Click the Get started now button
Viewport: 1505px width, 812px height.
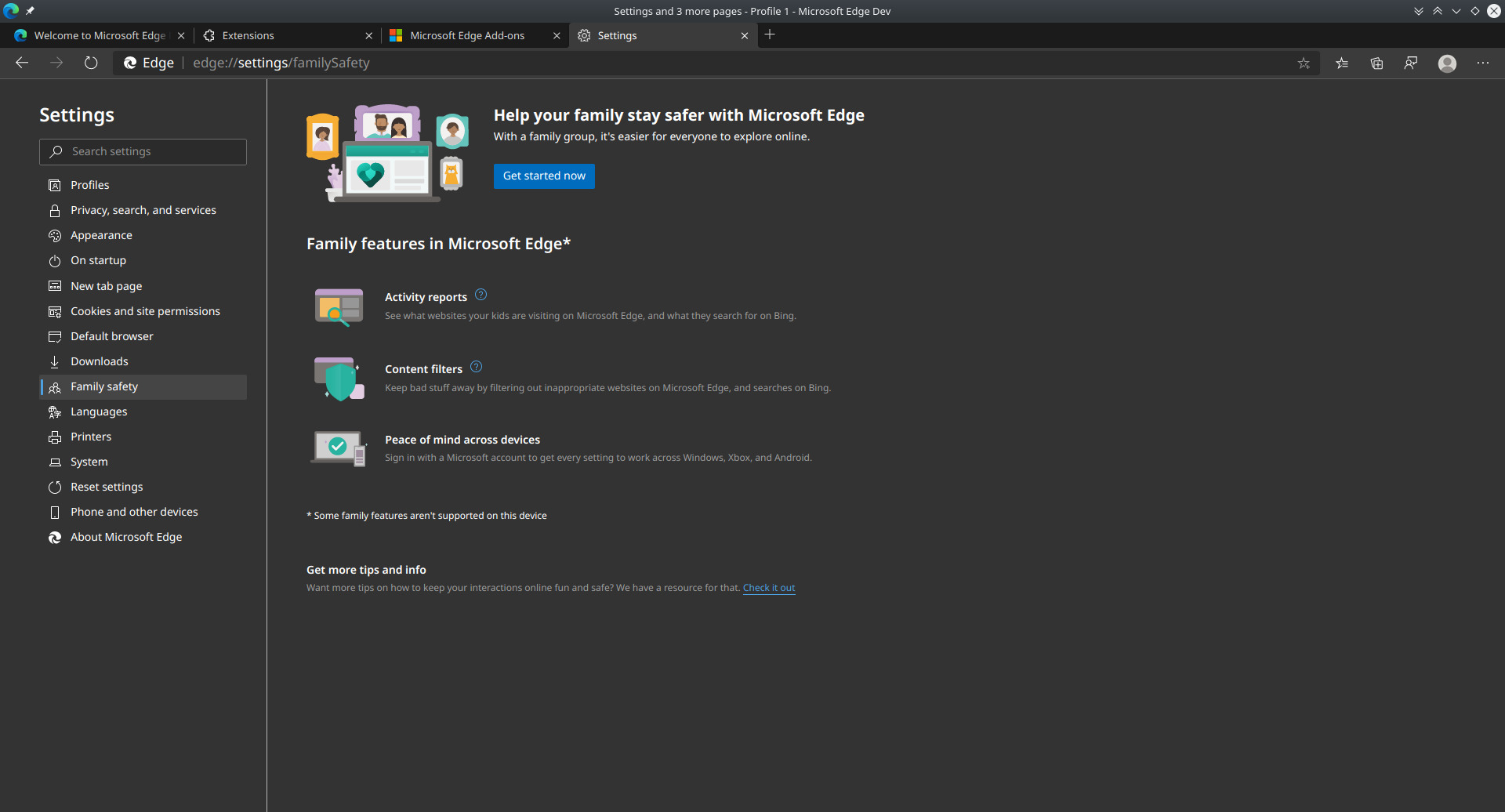(x=544, y=176)
